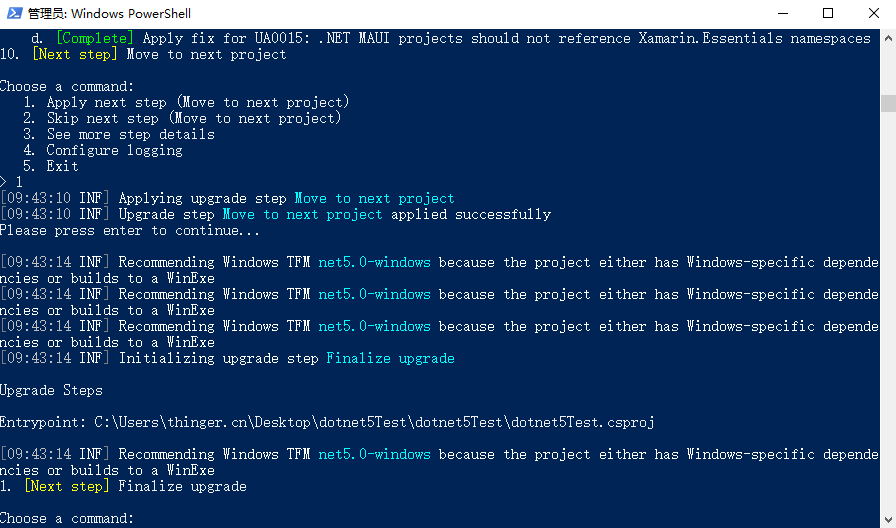The height and width of the screenshot is (528, 896).
Task: Click the scrollbar track below the thumb
Action: [x=888, y=309]
